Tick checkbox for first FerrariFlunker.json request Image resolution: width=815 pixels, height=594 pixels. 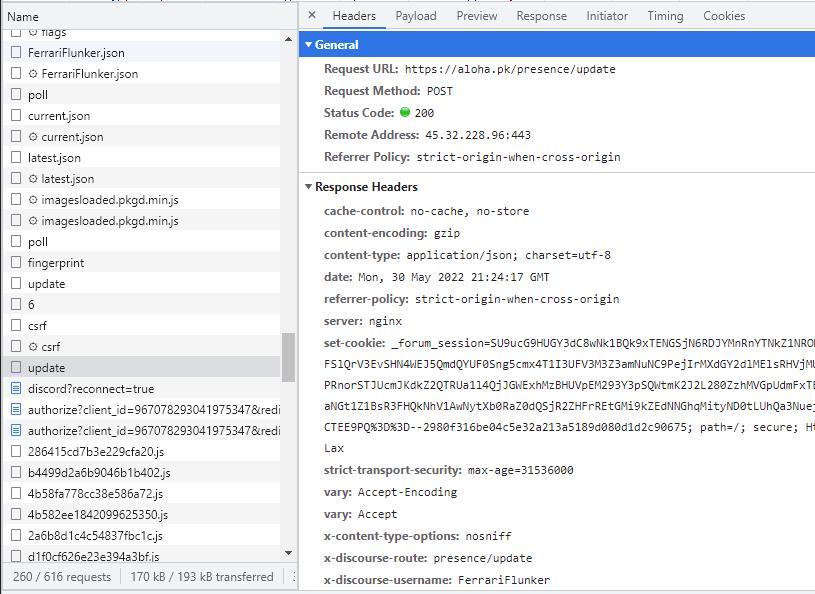(x=16, y=52)
